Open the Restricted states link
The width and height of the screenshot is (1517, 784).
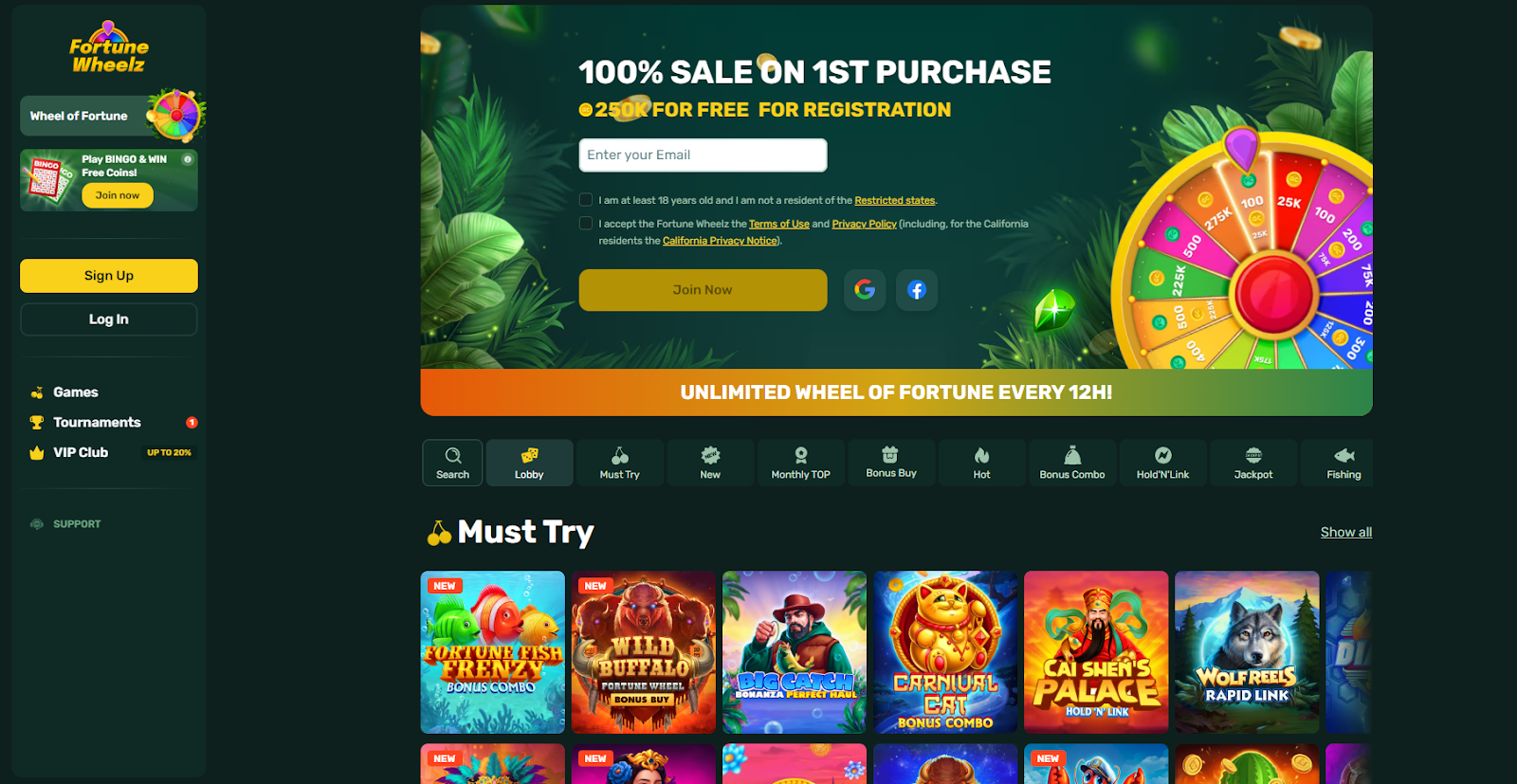point(895,200)
